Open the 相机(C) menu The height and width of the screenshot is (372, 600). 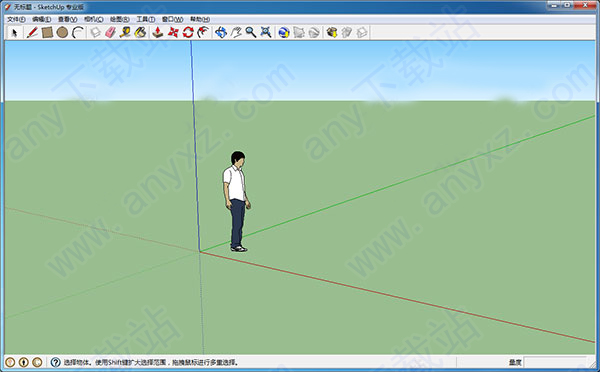(x=94, y=19)
